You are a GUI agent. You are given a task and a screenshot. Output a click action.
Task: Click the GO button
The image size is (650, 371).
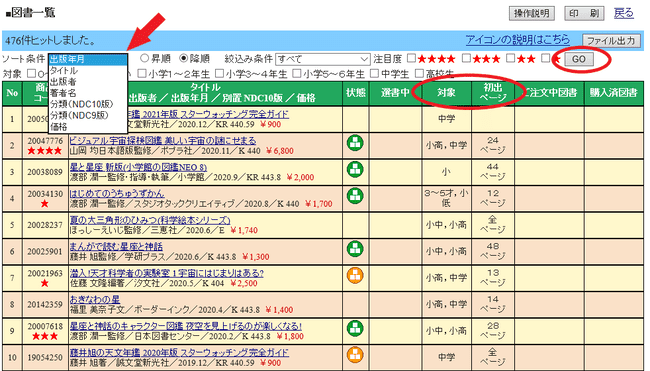tap(579, 59)
